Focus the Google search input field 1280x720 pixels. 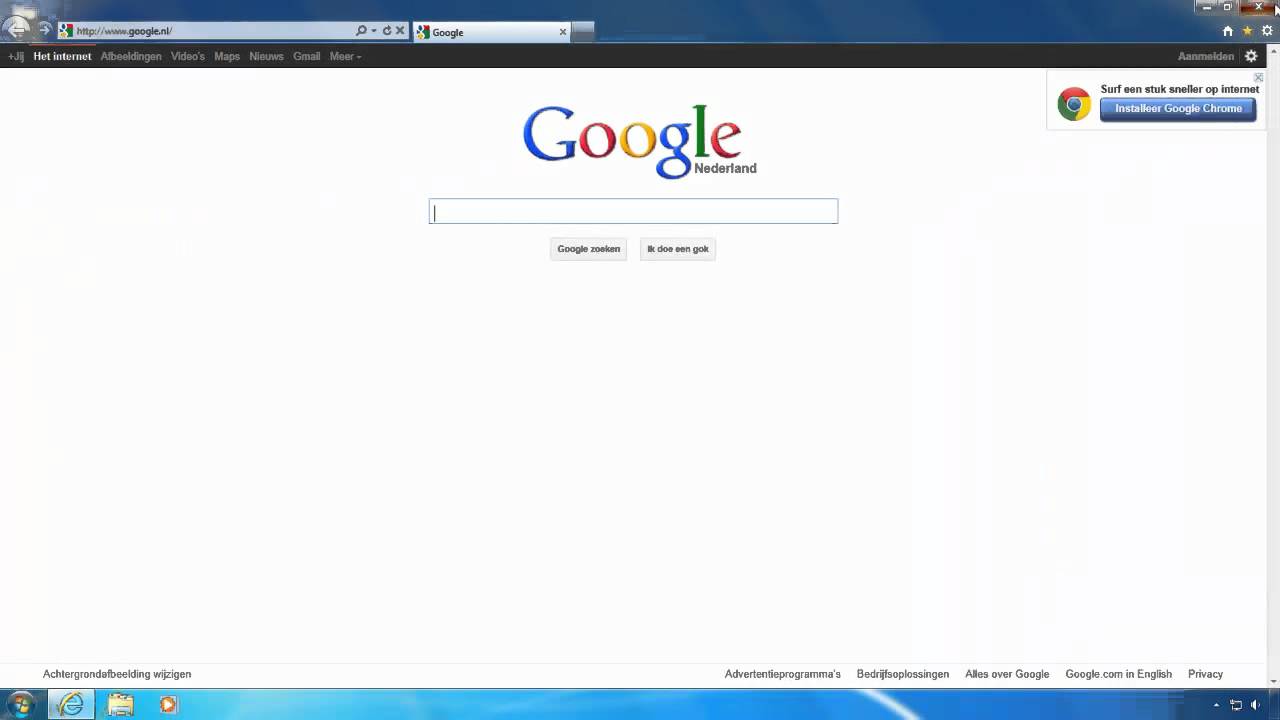(633, 211)
